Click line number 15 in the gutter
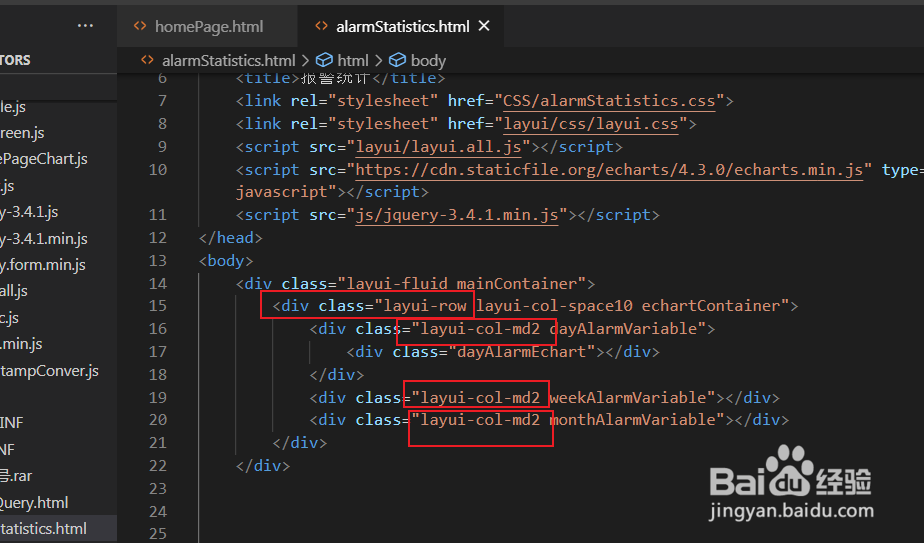 point(157,306)
